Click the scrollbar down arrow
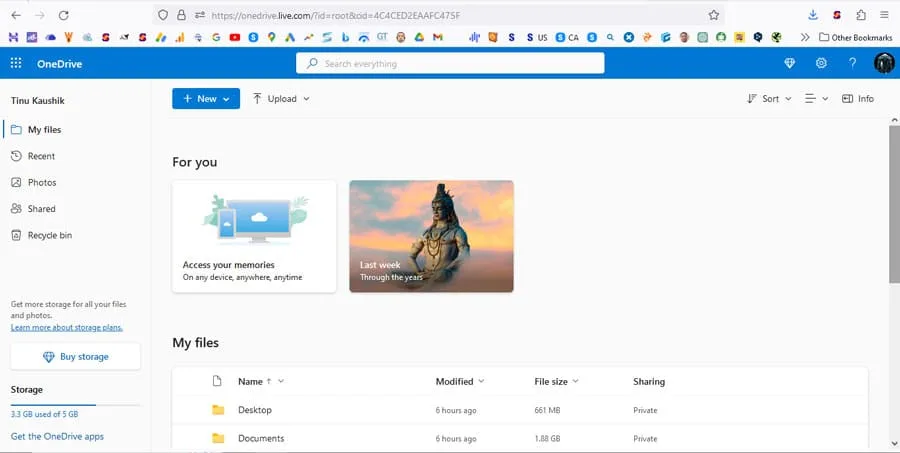The height and width of the screenshot is (453, 900). (x=894, y=443)
